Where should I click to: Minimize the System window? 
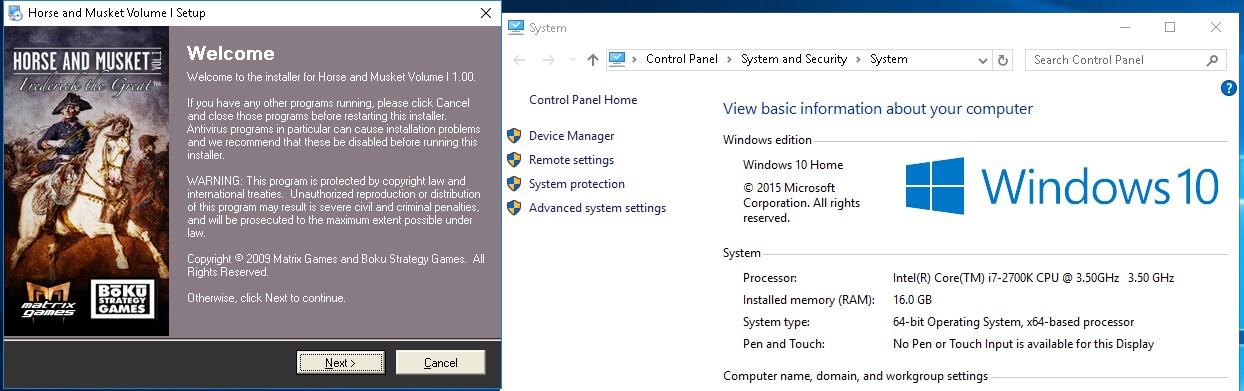[x=1124, y=27]
